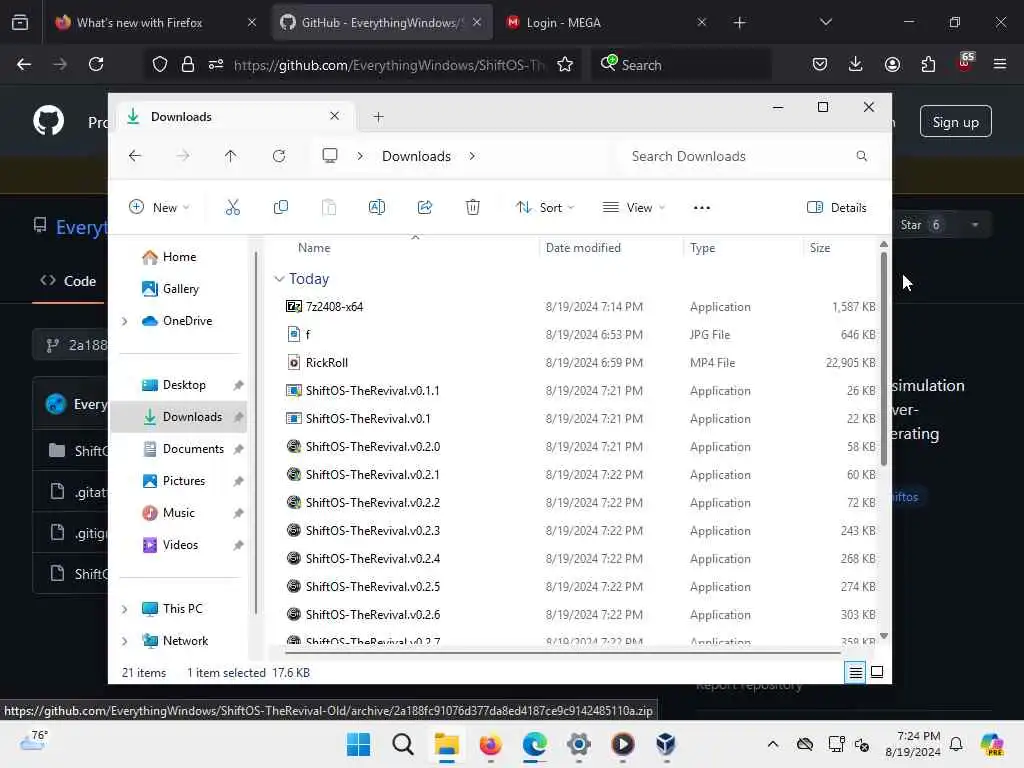Select the 7z2408-x64 file
This screenshot has width=1024, height=768.
point(334,306)
